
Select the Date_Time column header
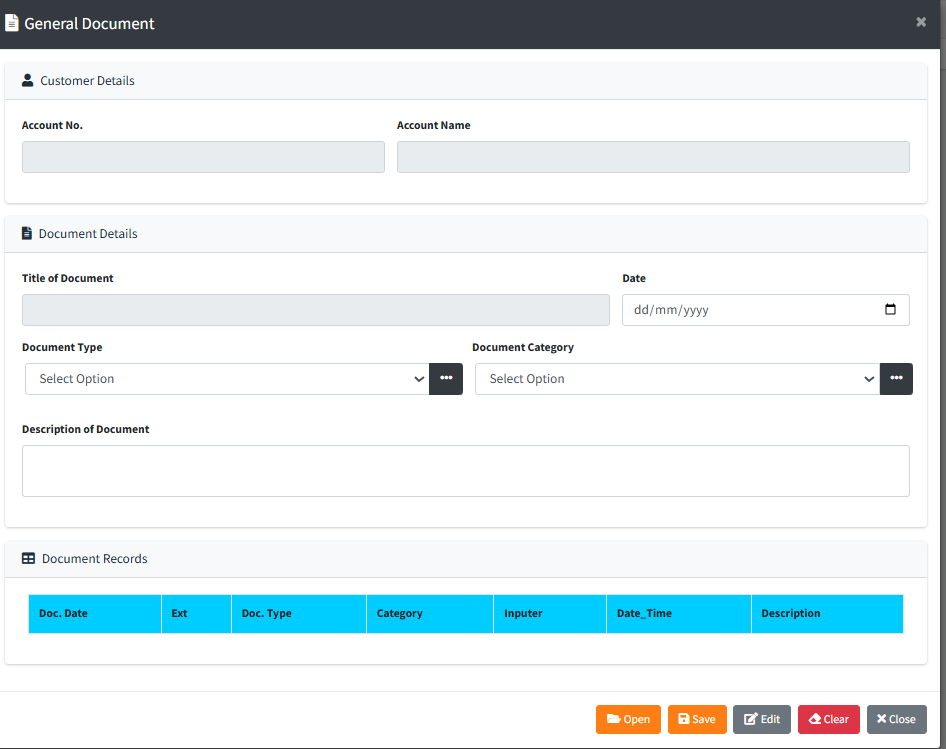(644, 613)
